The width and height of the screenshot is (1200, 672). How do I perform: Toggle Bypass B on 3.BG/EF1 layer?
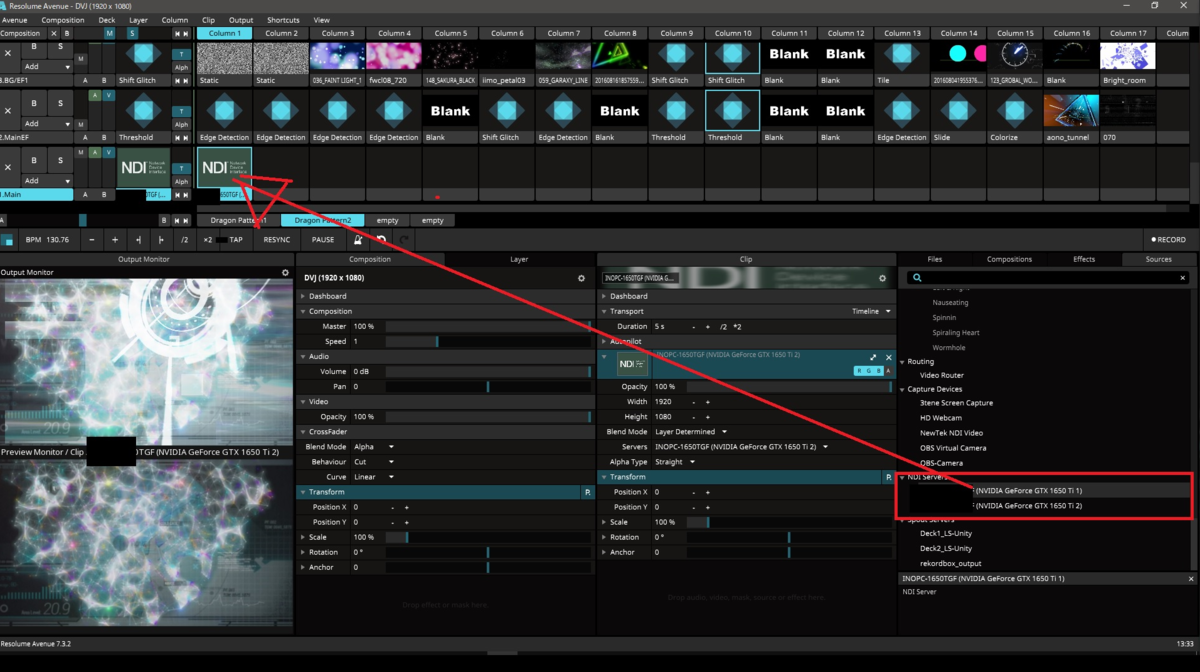click(34, 46)
